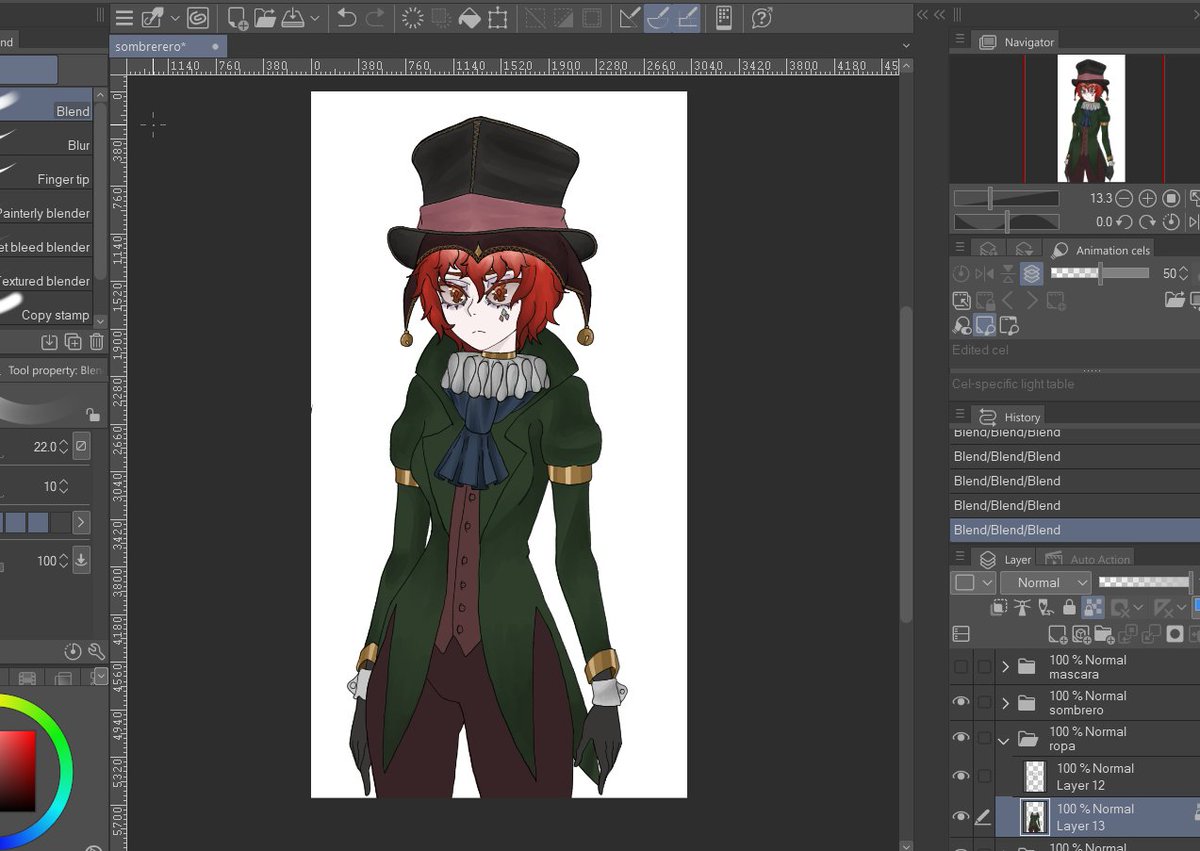Toggle Lock Layer padlock icon
The image size is (1200, 851).
(1070, 607)
